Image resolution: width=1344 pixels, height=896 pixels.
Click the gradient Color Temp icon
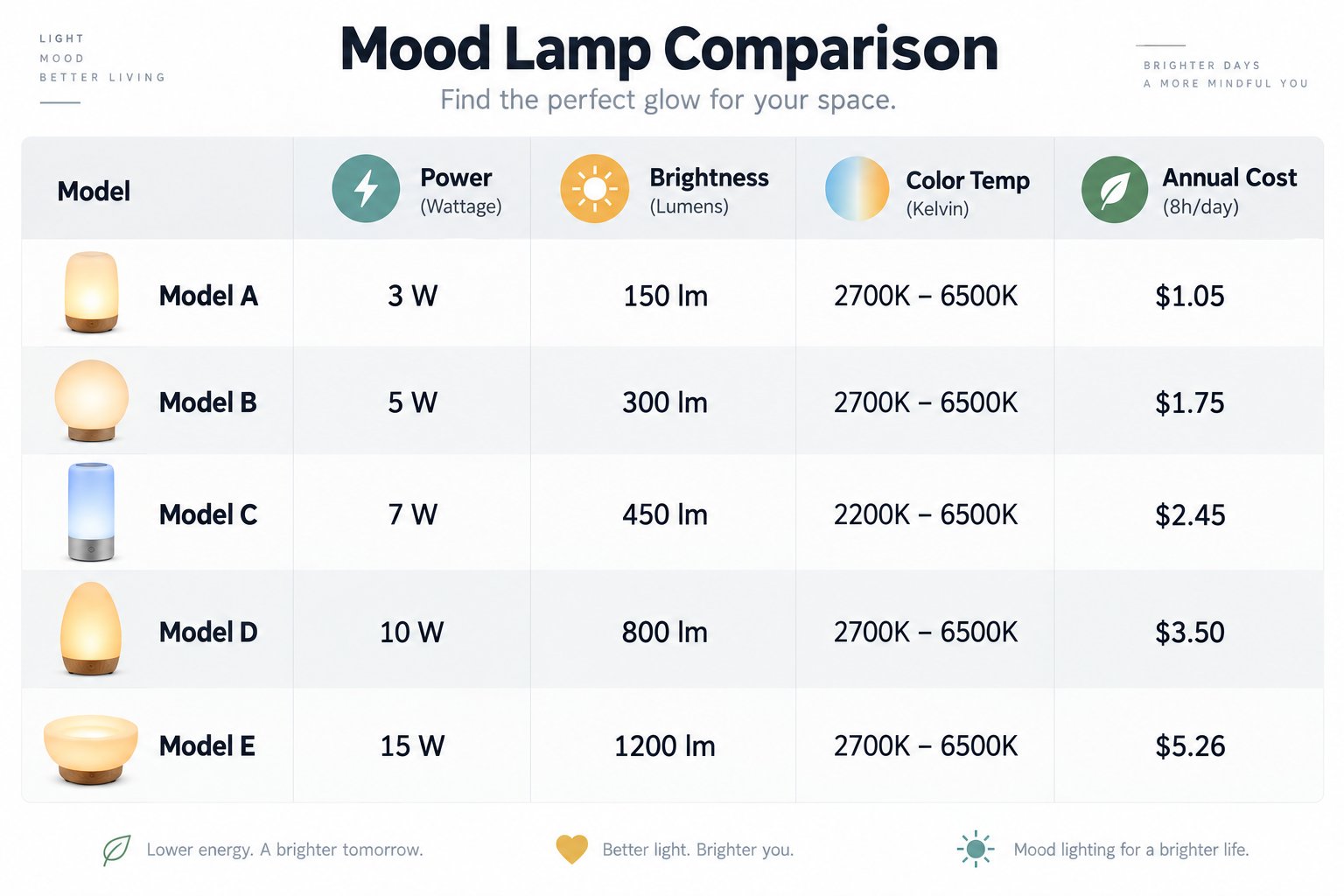point(857,188)
